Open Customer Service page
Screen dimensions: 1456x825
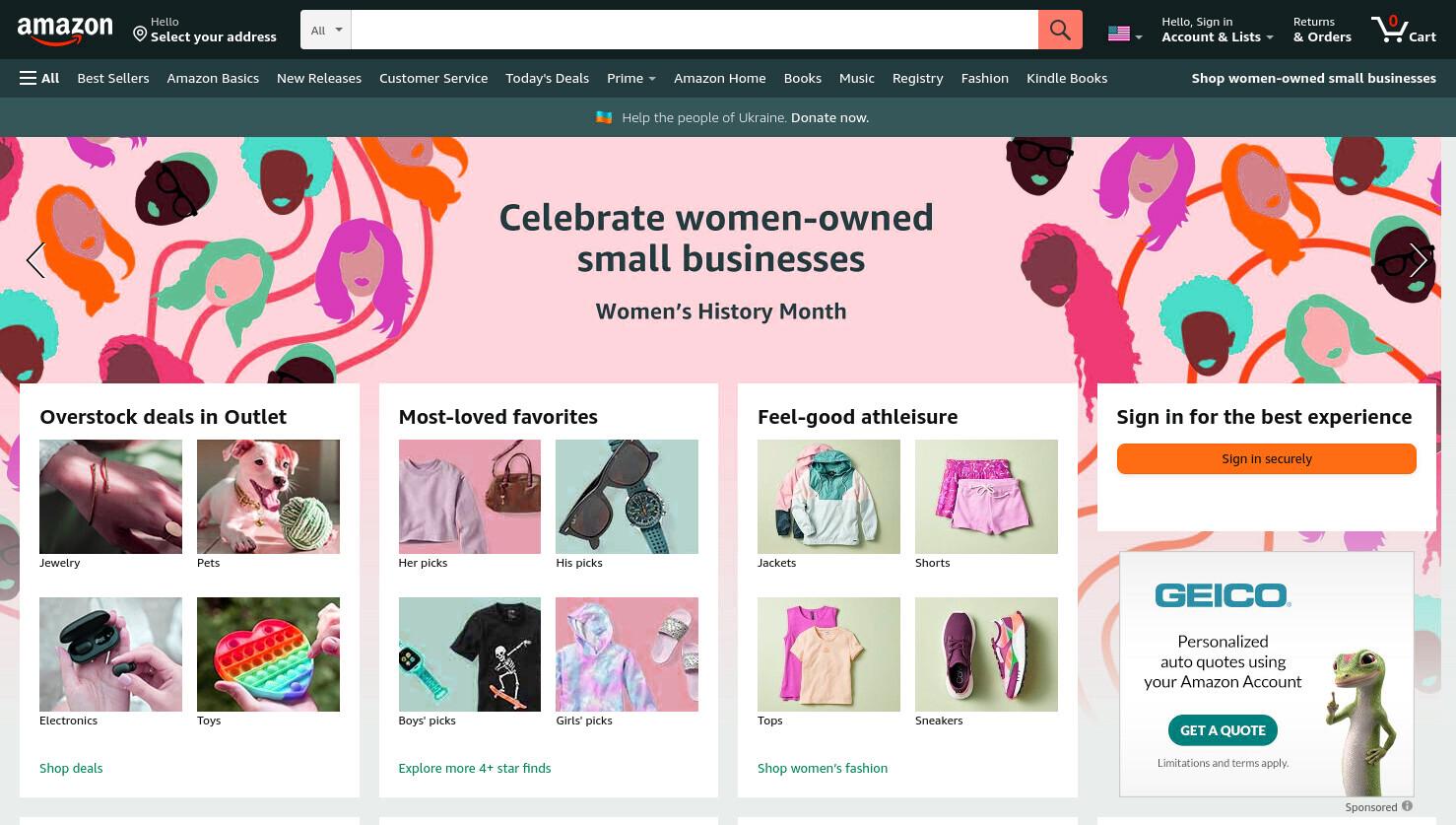(x=433, y=78)
